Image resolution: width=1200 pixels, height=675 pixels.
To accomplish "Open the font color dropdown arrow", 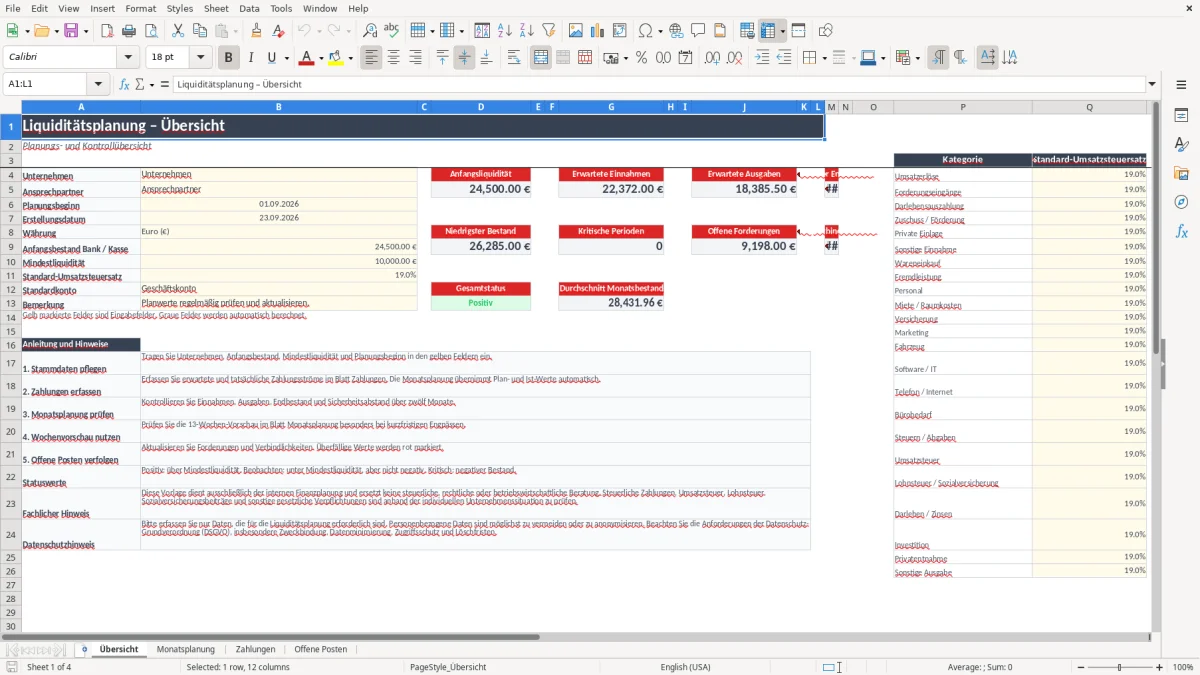I will point(320,58).
